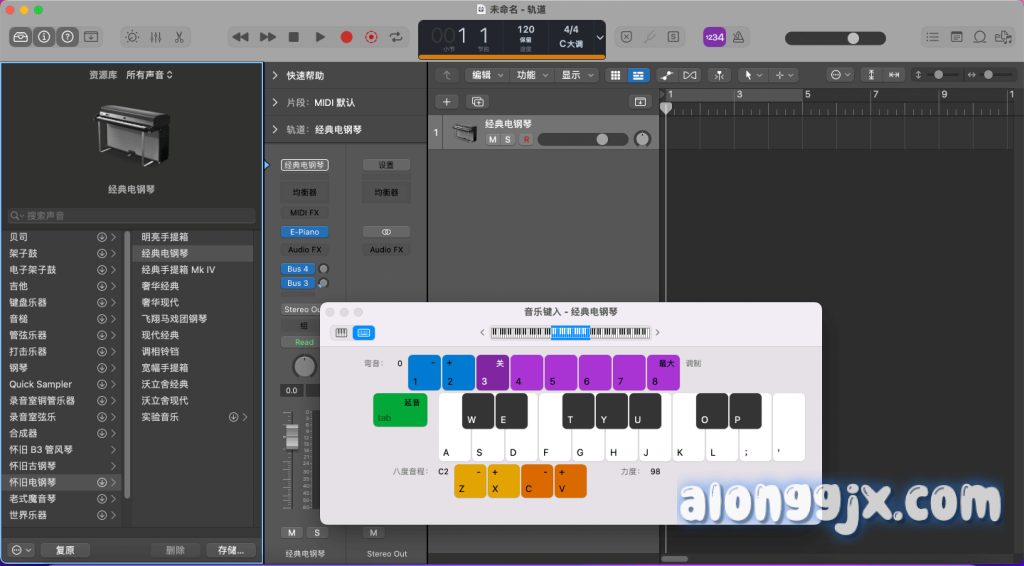Add a new track with plus button
1024x566 pixels.
click(447, 101)
